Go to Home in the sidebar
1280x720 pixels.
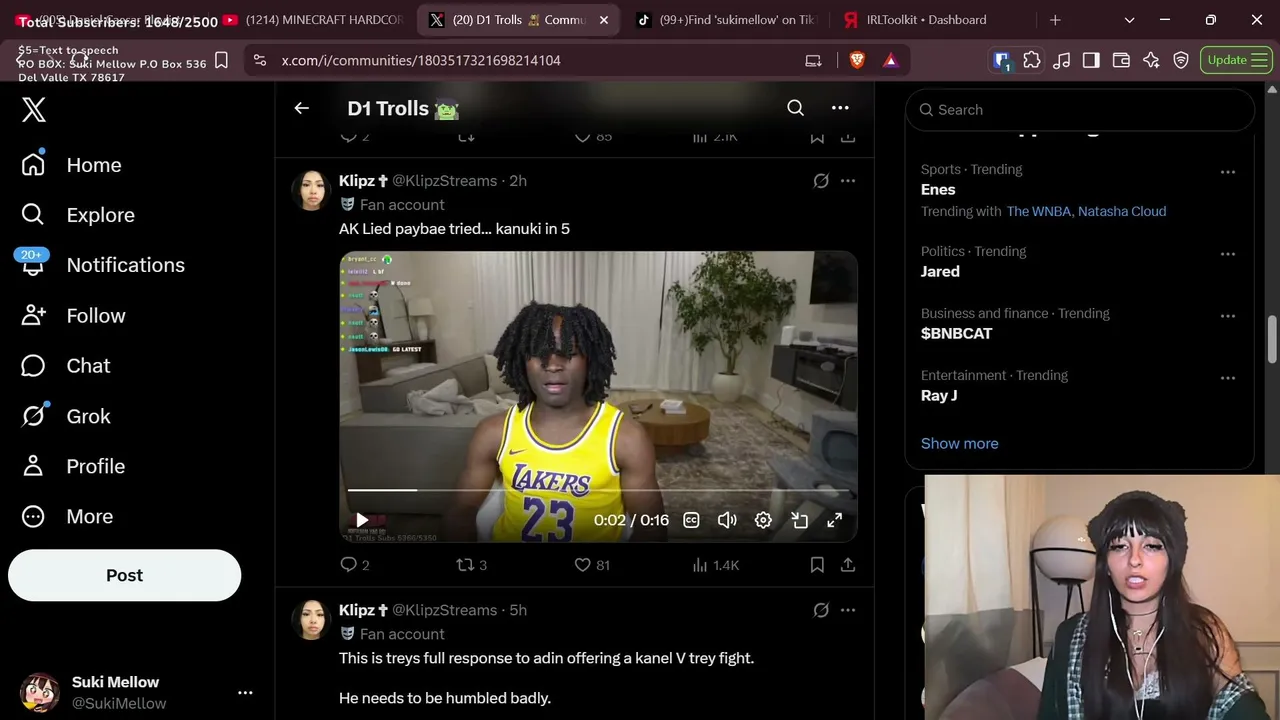coord(72,165)
